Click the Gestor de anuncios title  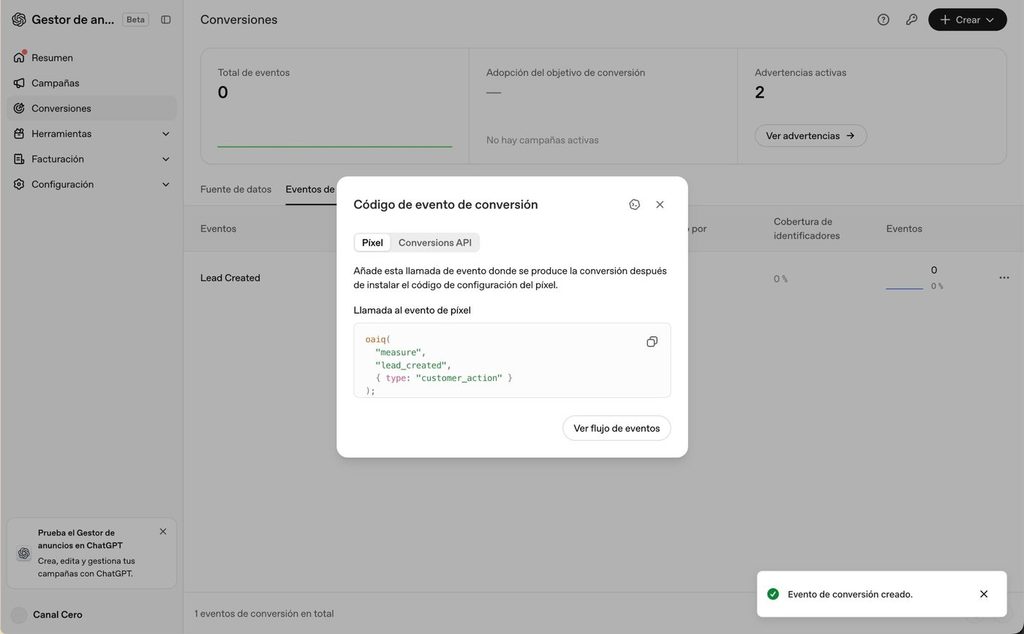click(72, 20)
